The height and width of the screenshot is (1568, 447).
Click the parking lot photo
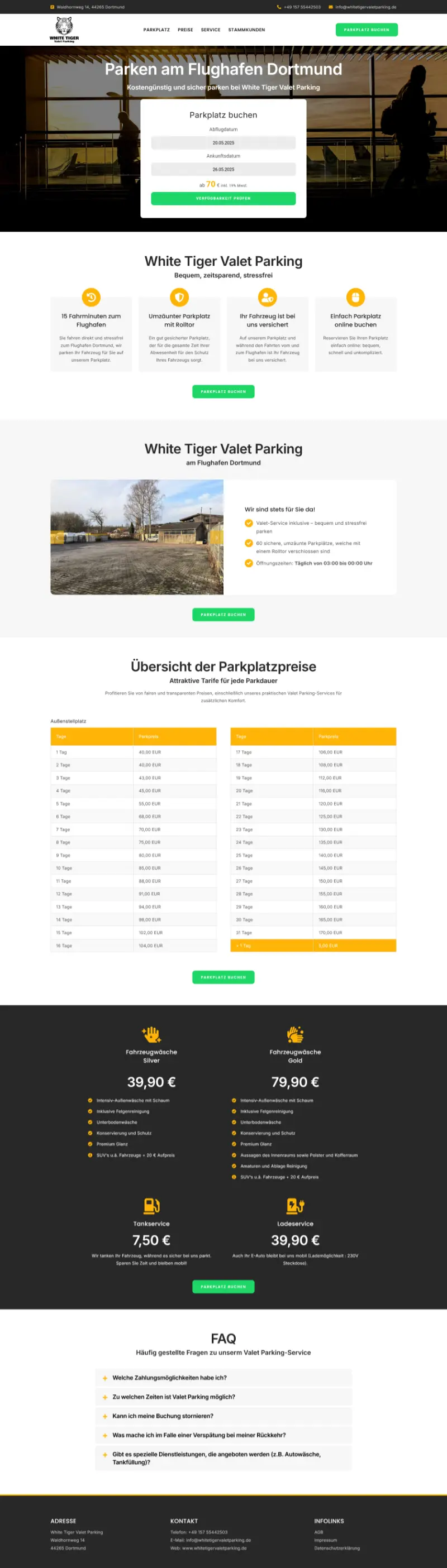137,537
